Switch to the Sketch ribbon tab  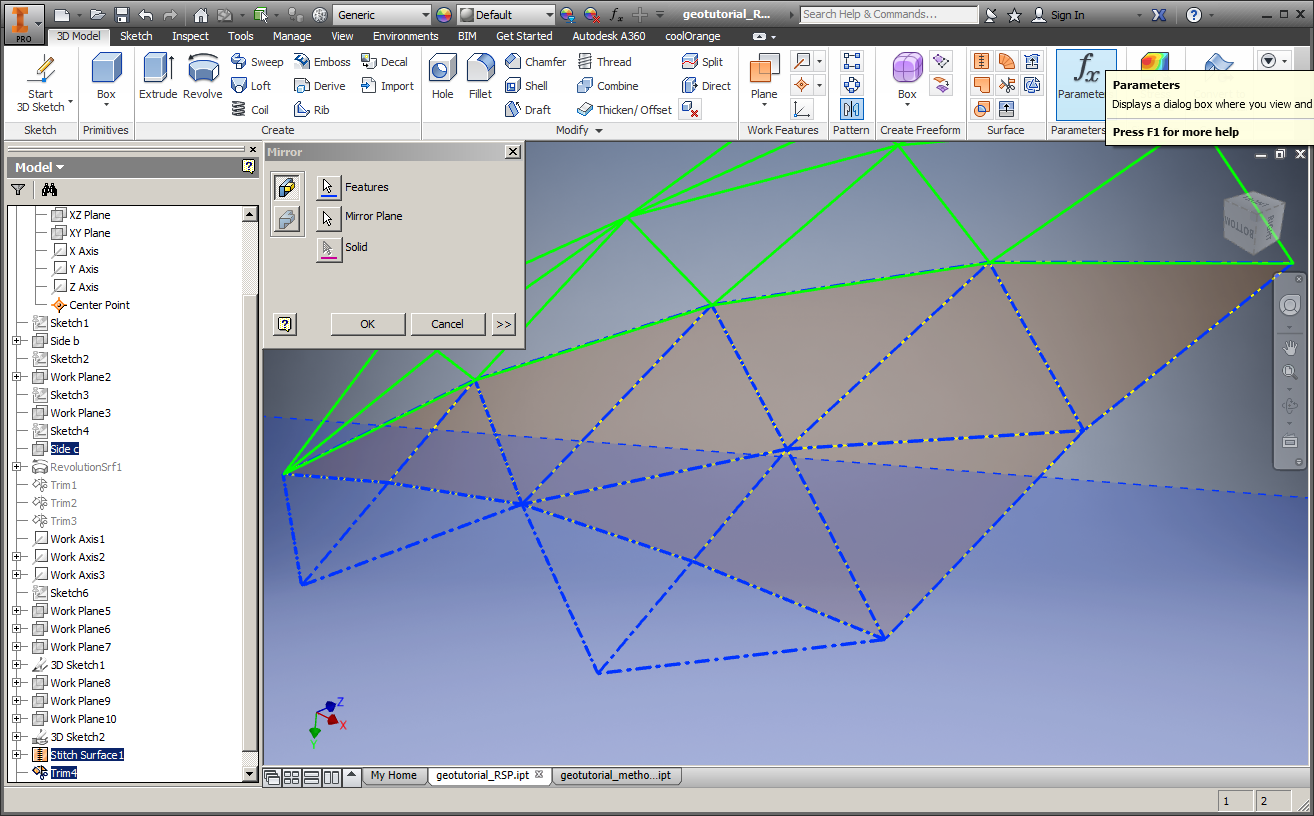[136, 36]
